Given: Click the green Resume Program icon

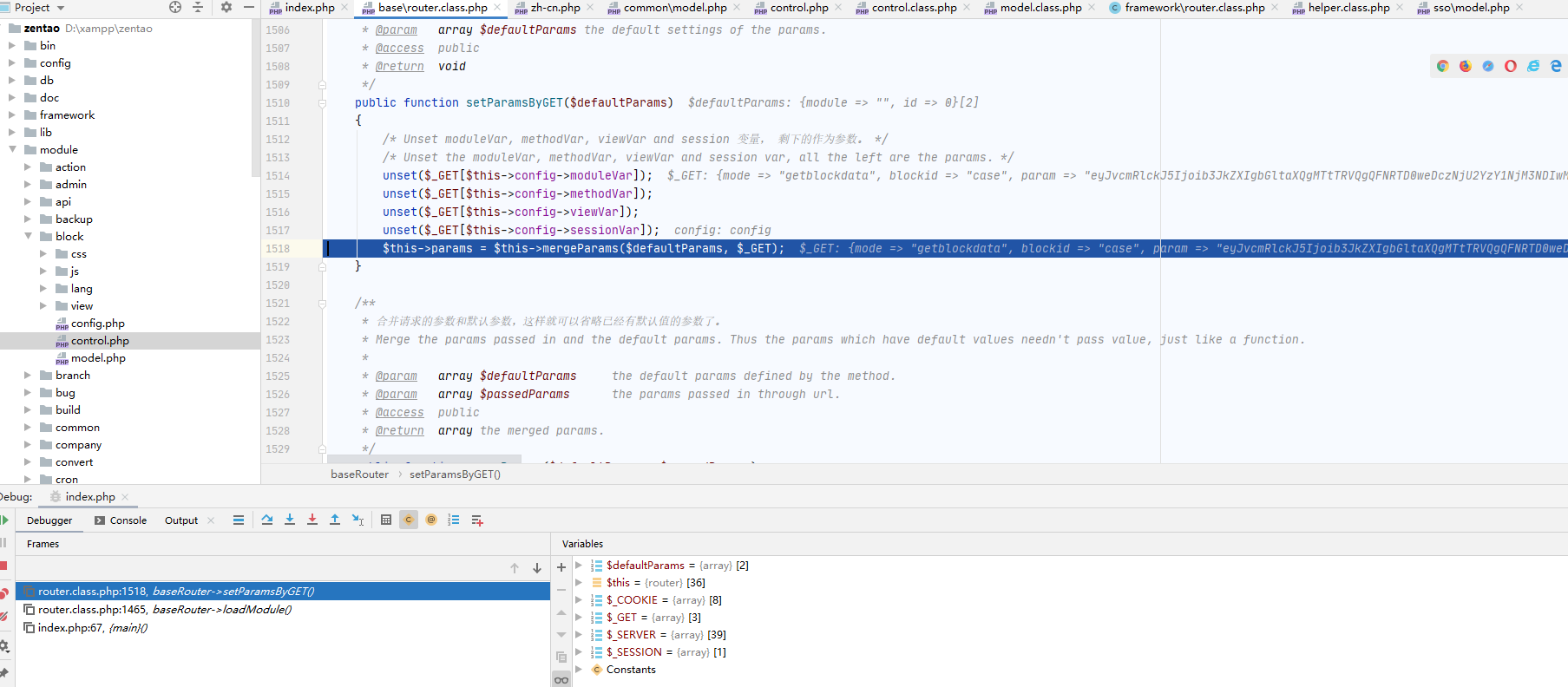Looking at the screenshot, I should point(4,520).
